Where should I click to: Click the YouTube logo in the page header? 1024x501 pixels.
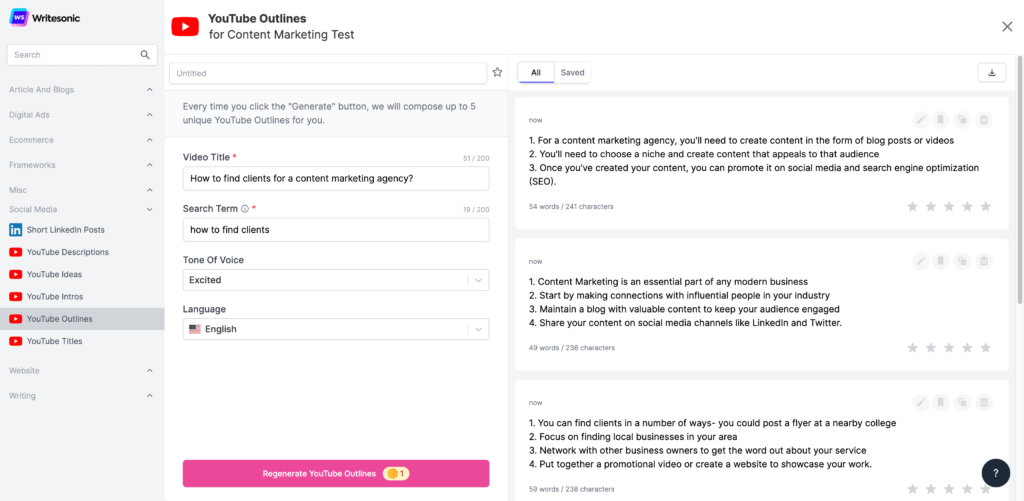pos(185,26)
